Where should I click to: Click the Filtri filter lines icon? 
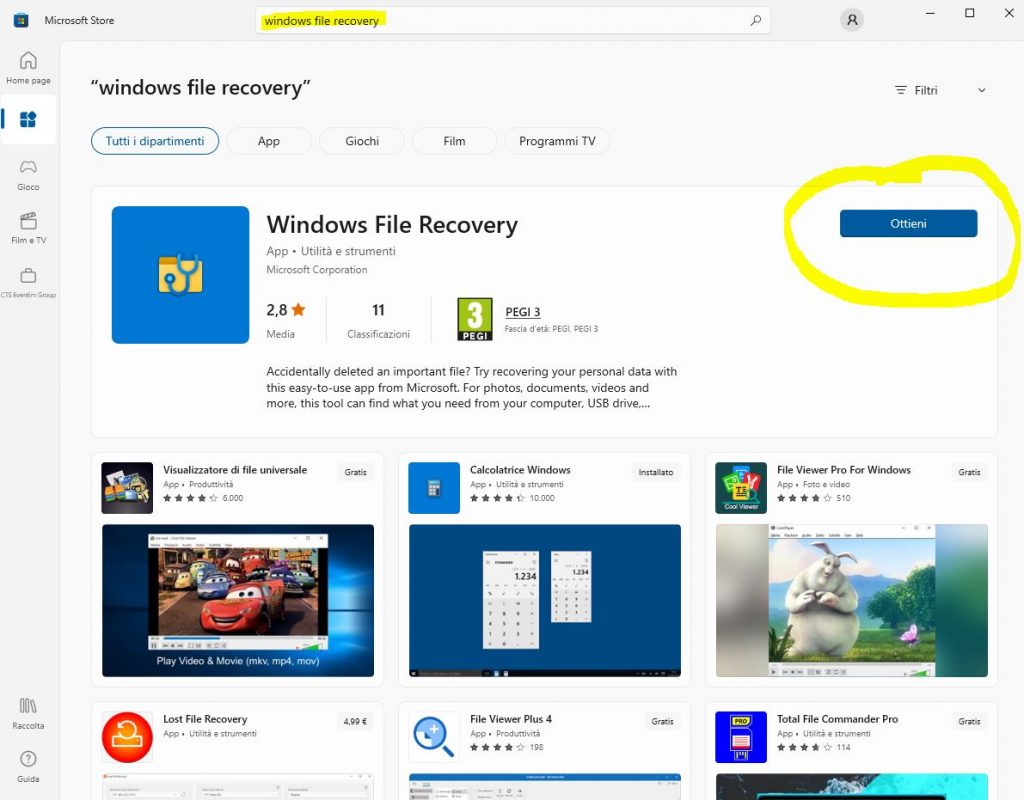click(x=901, y=90)
